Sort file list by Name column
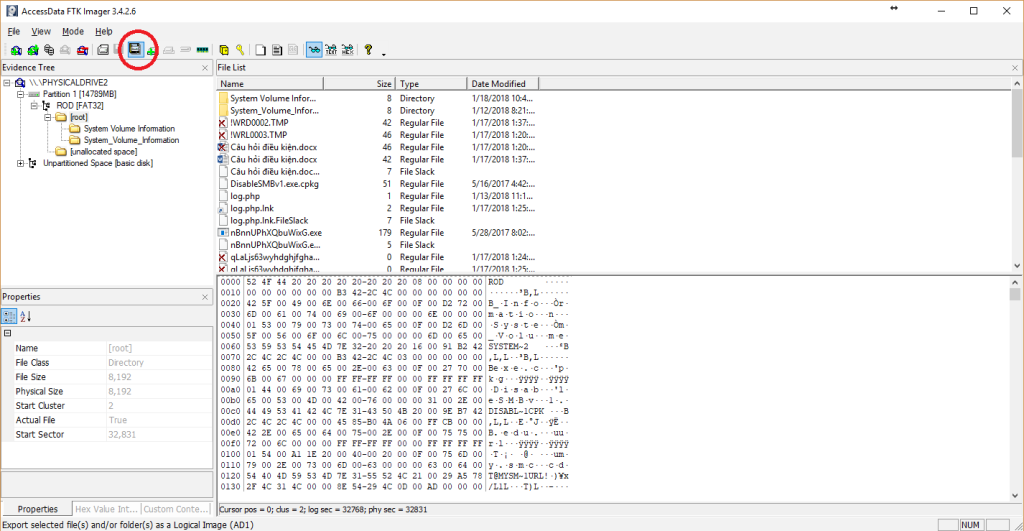 270,84
